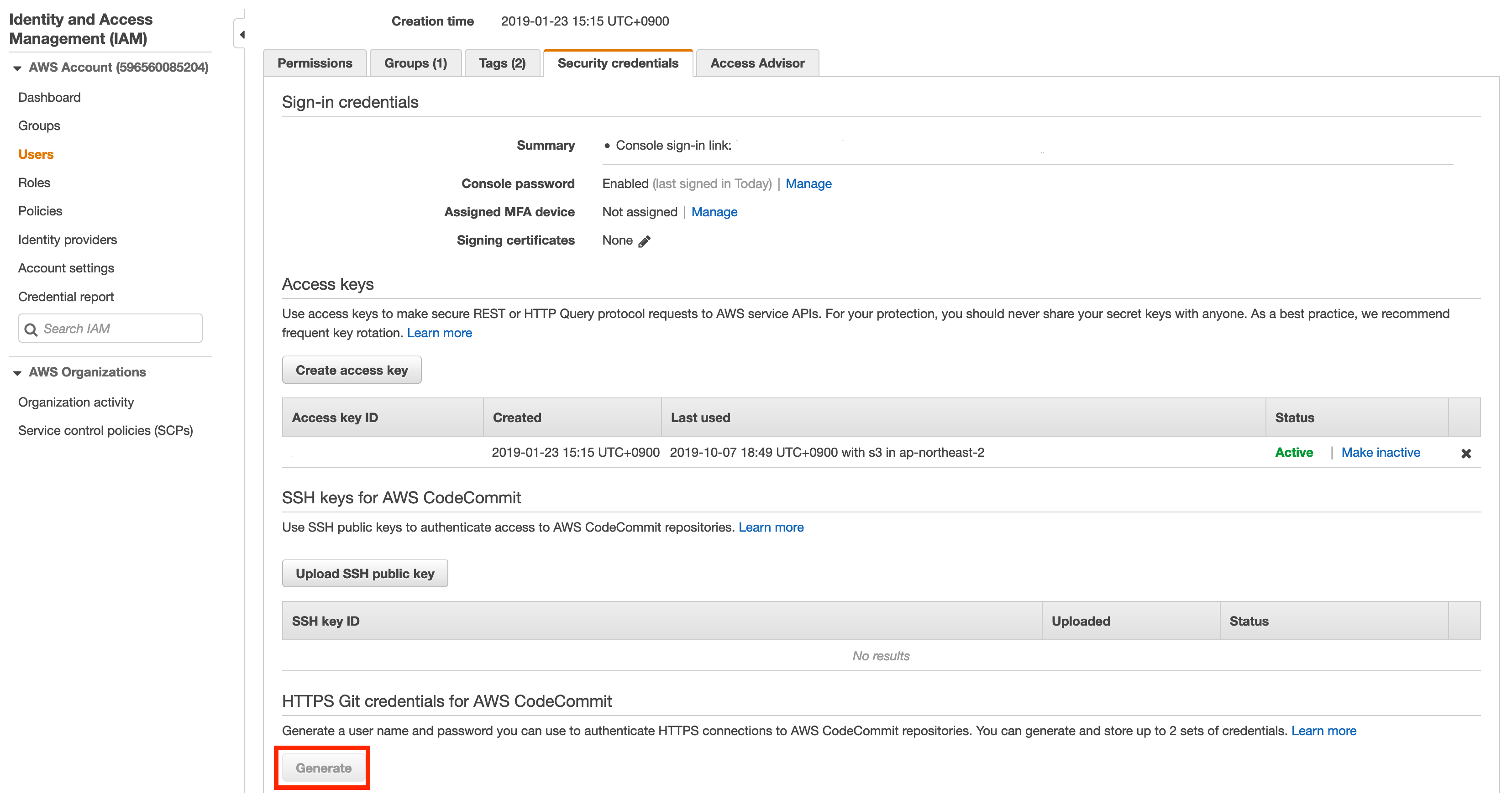Delete the access key using the X icon
Viewport: 1512px width, 794px height.
pyautogui.click(x=1465, y=453)
